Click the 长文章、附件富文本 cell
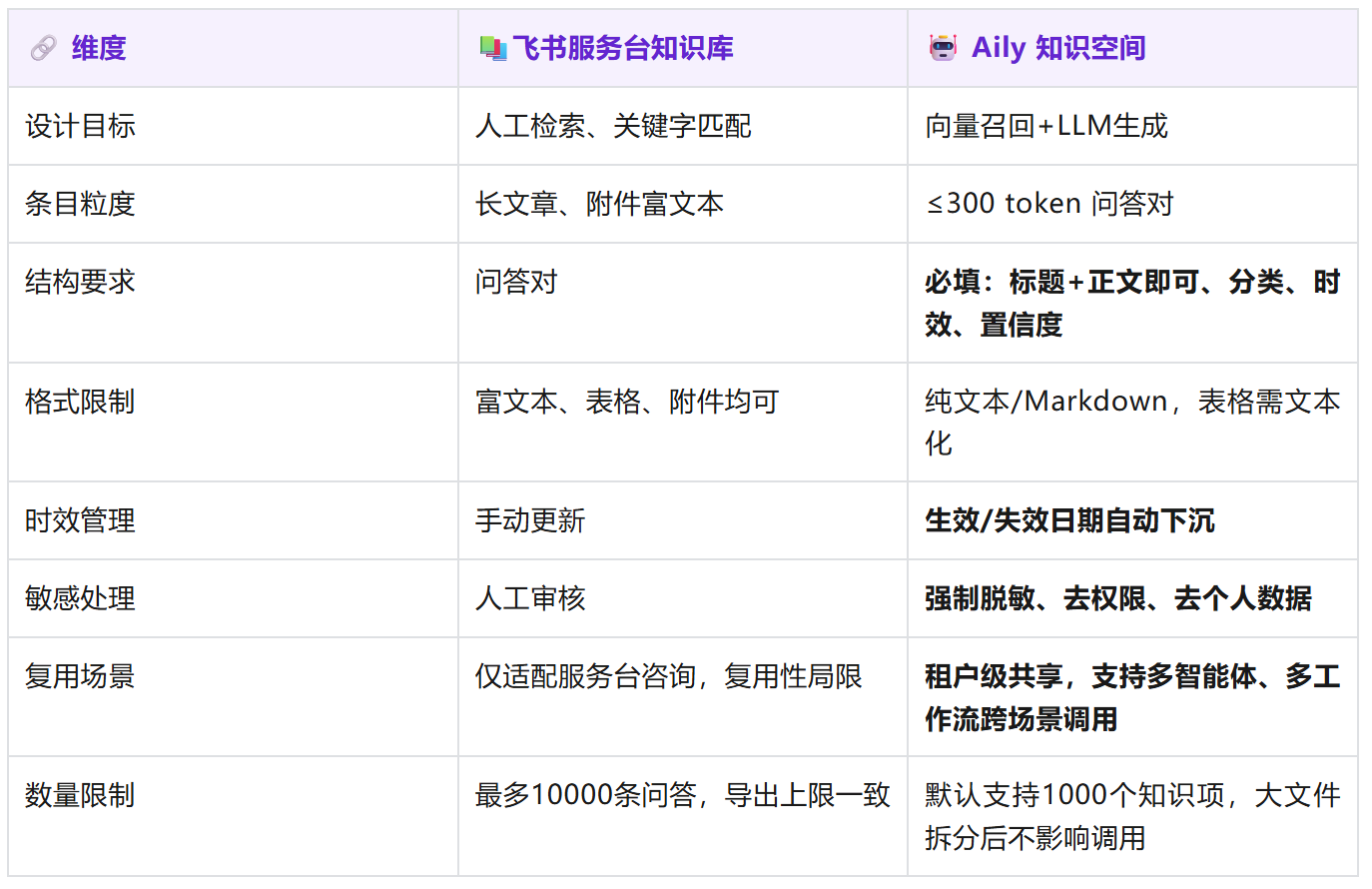 point(599,204)
